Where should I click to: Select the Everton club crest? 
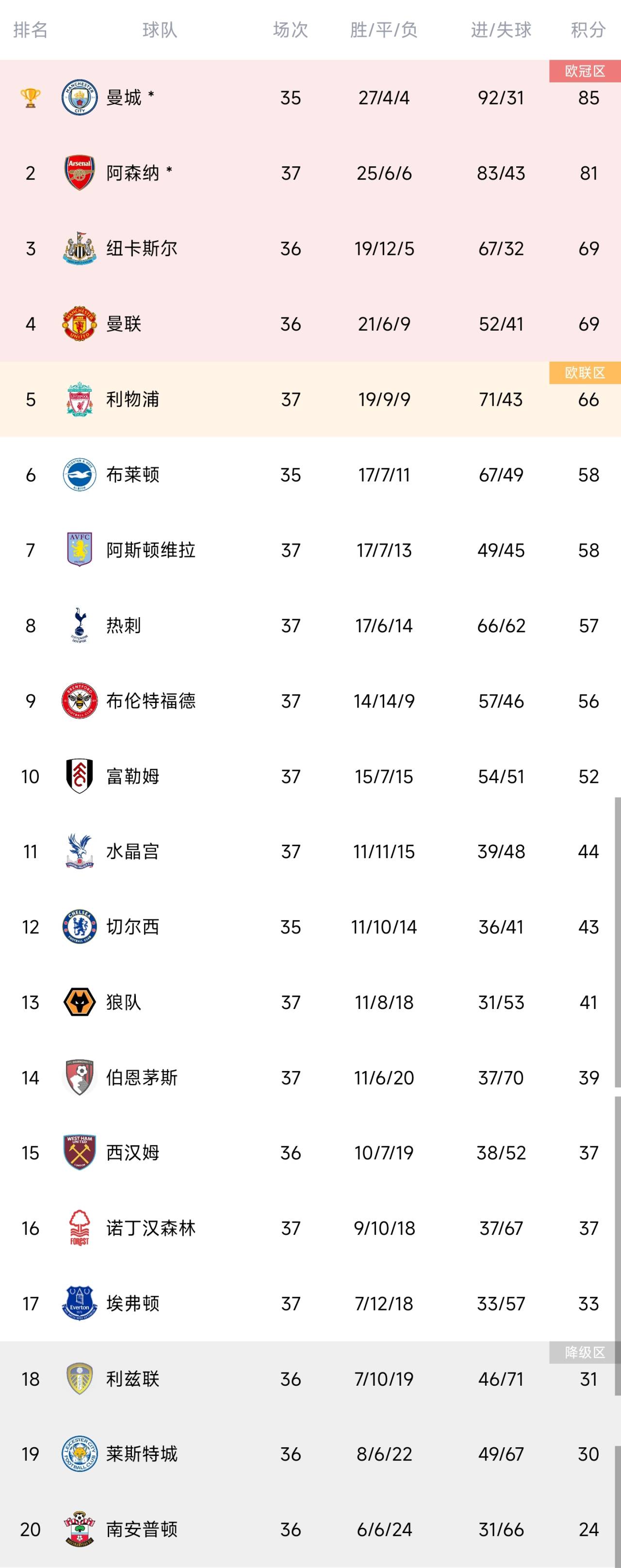coord(79,1303)
